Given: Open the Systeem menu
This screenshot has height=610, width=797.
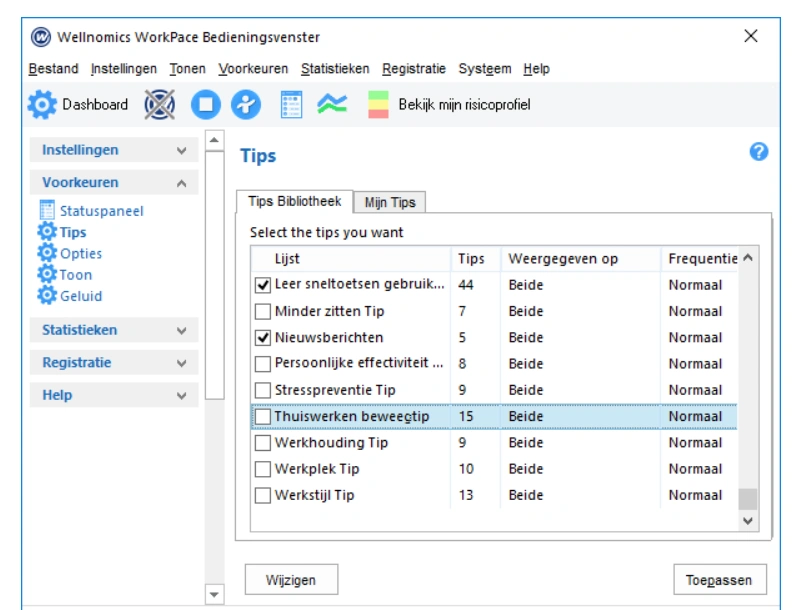Looking at the screenshot, I should click(485, 69).
